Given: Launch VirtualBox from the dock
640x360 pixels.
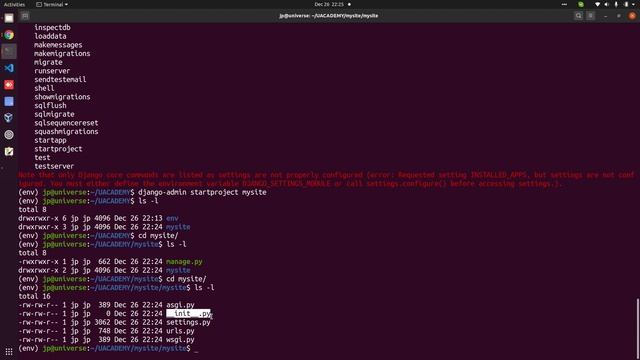Looking at the screenshot, I should (x=9, y=118).
